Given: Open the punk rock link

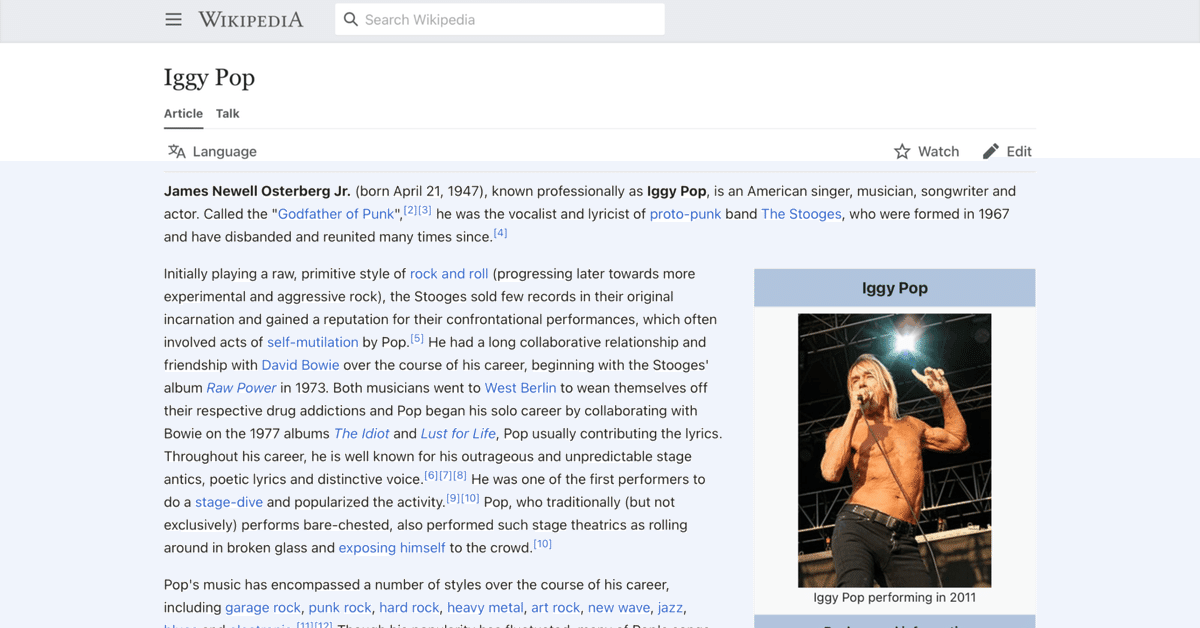Looking at the screenshot, I should pos(340,608).
